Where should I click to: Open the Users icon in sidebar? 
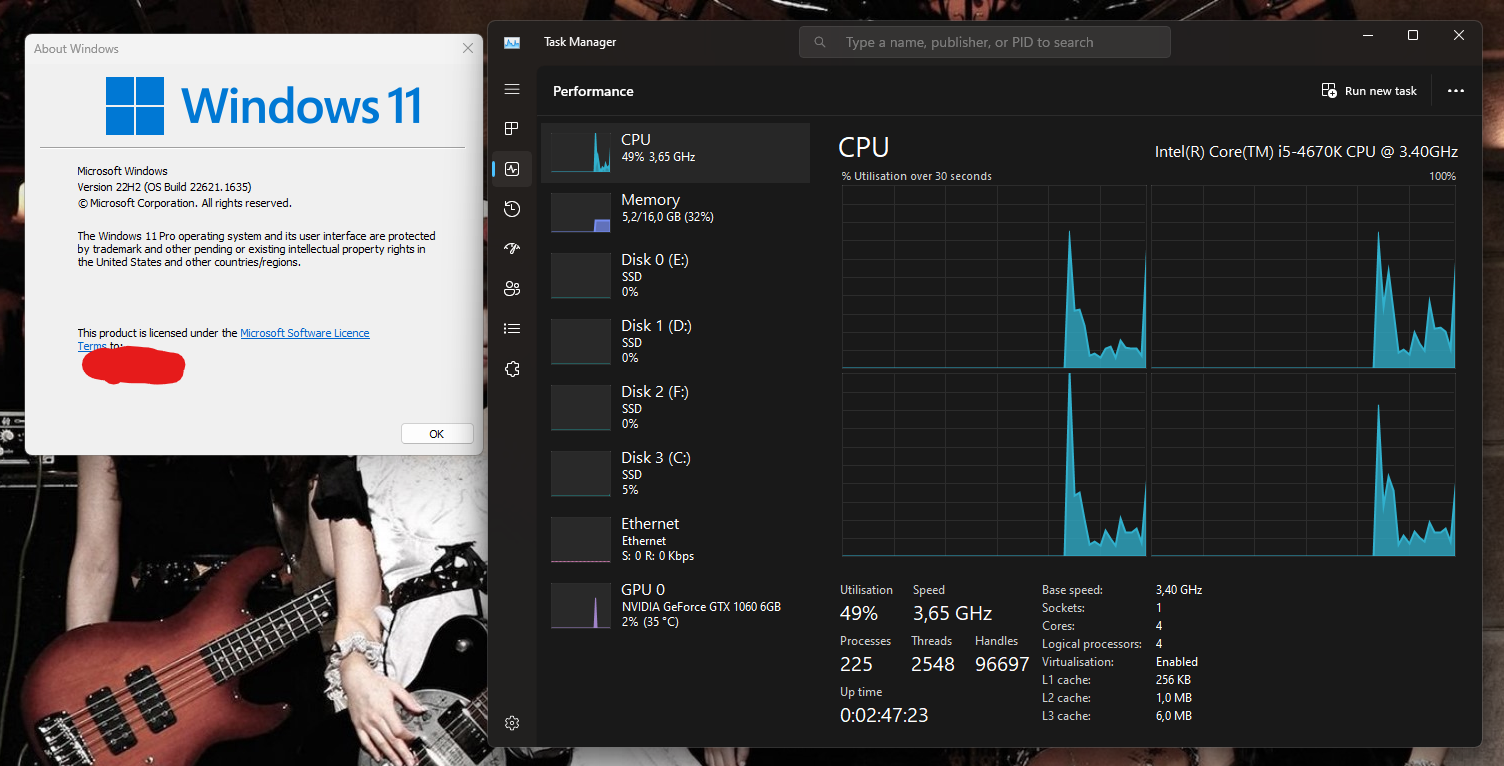click(x=512, y=289)
